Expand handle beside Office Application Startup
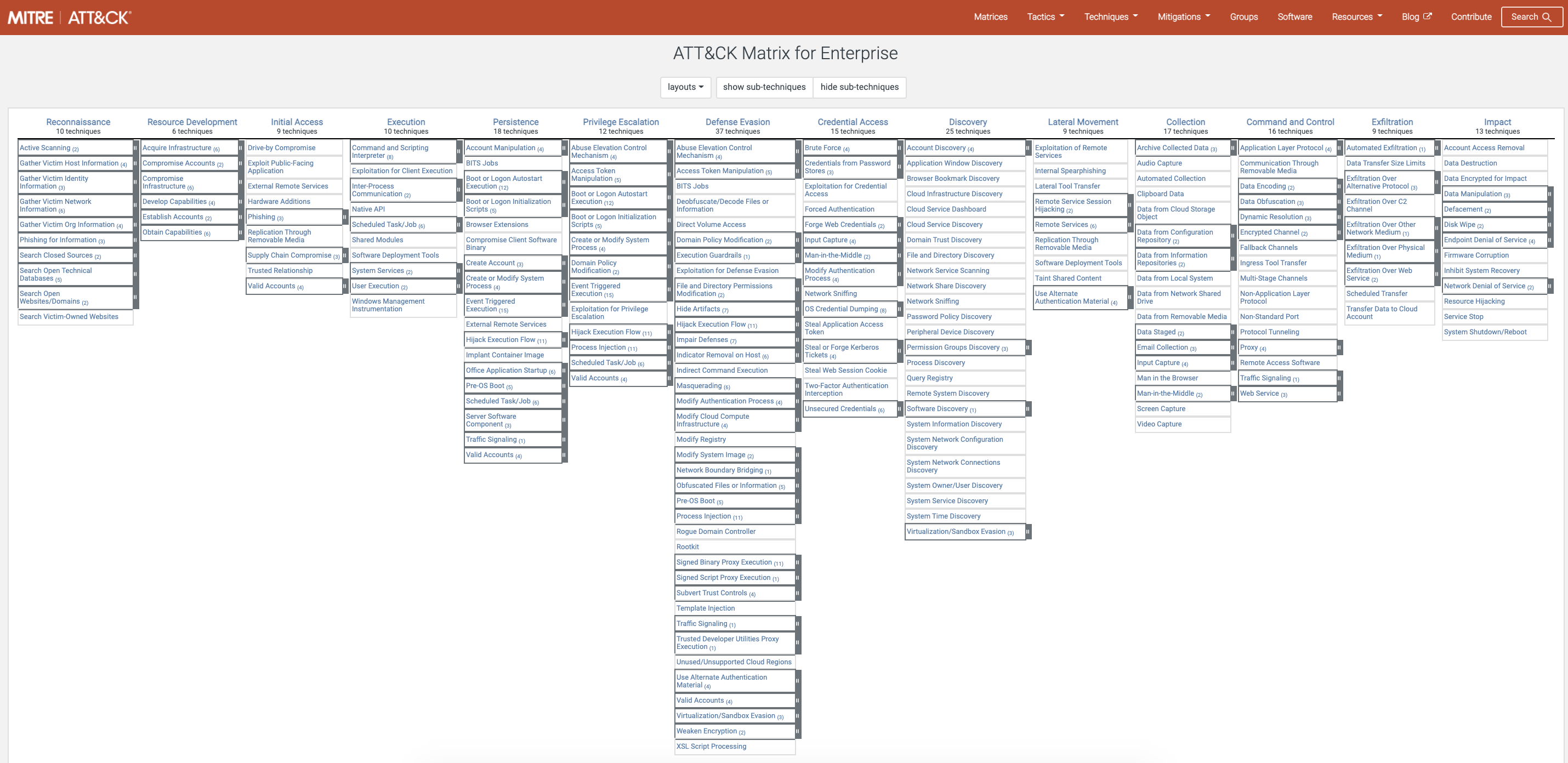Screen dimensions: 1568x763 pos(565,371)
